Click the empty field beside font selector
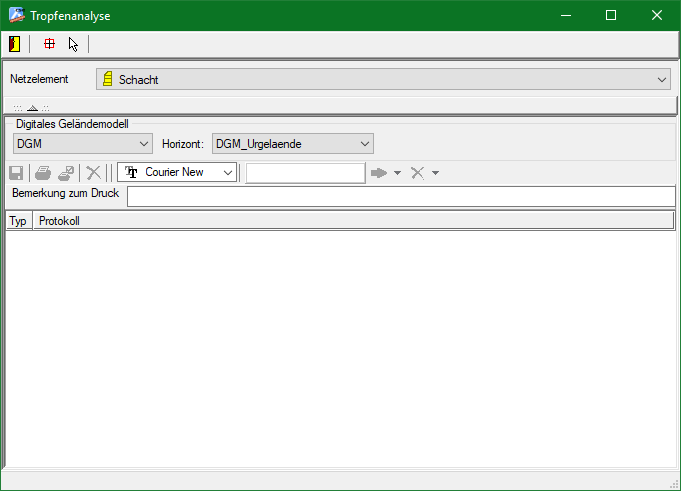681x491 pixels. pos(305,173)
